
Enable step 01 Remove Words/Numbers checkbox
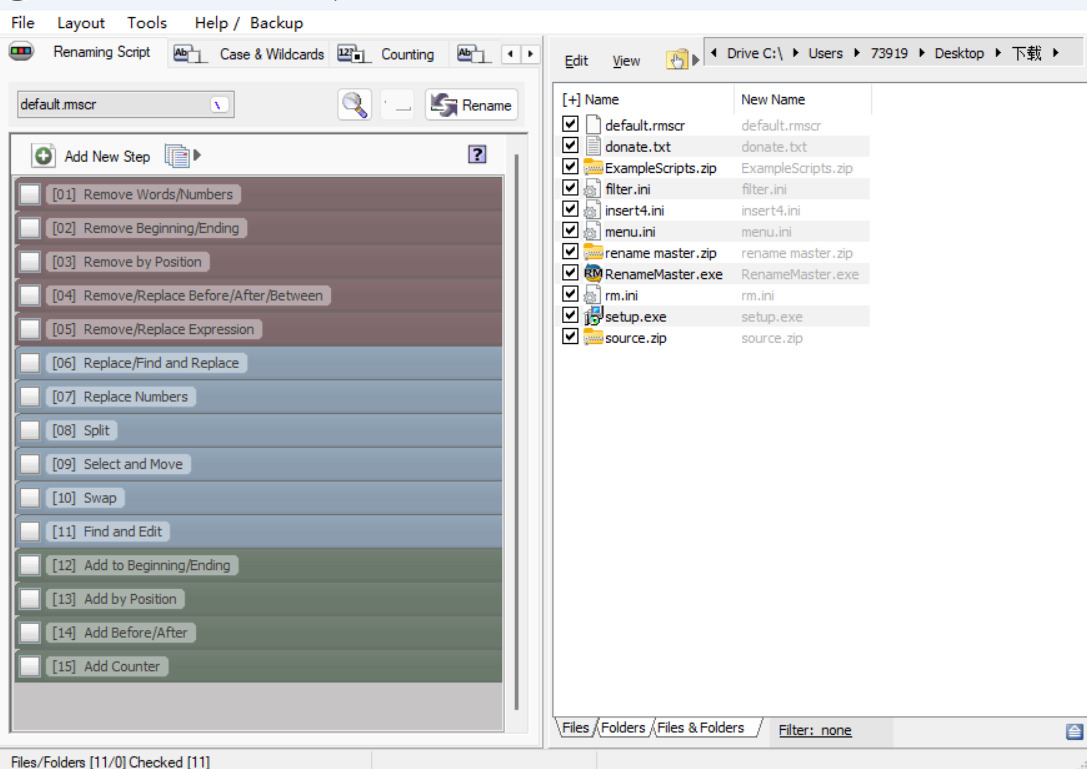click(x=30, y=194)
